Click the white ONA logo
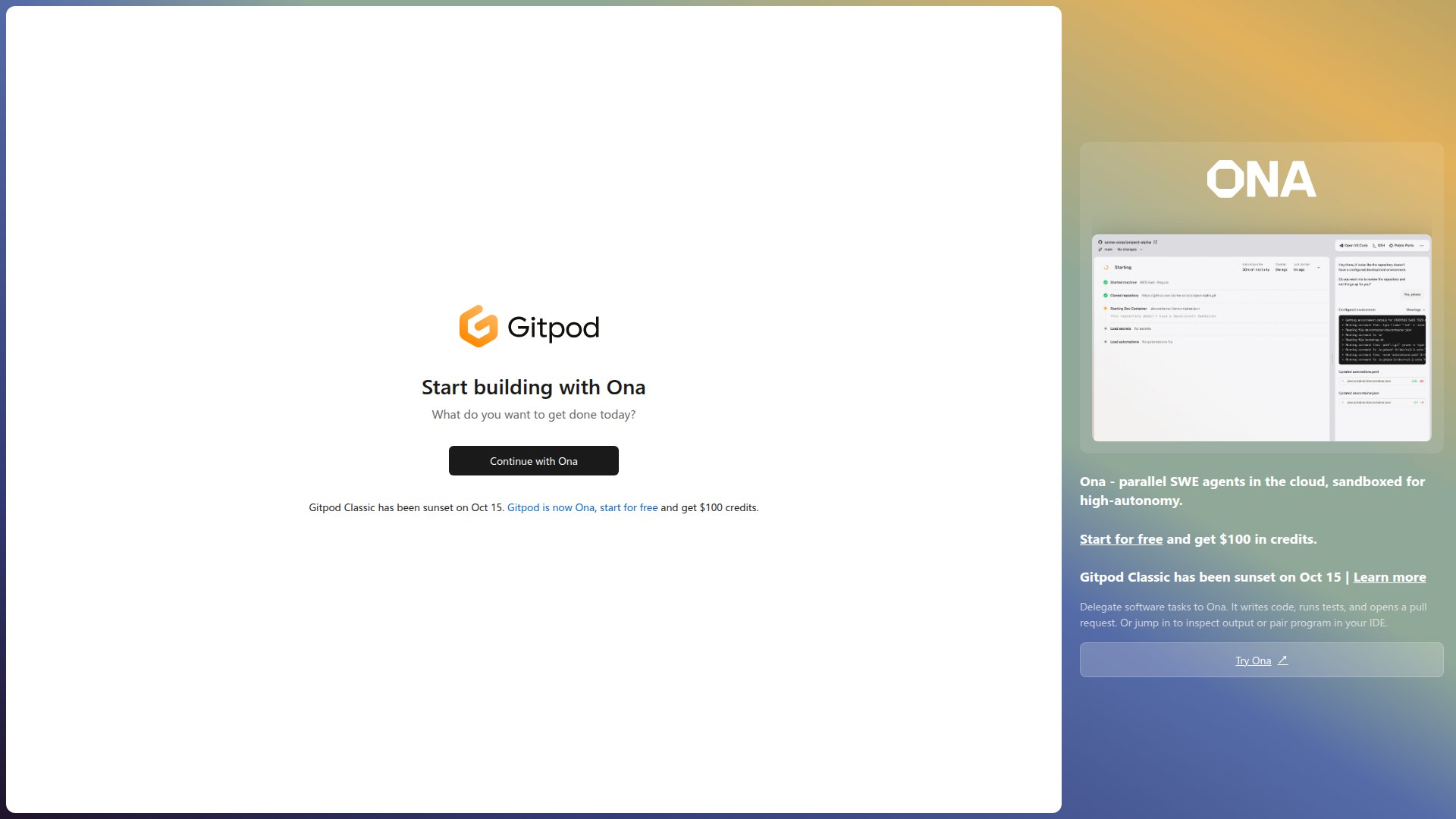Image resolution: width=1456 pixels, height=819 pixels. 1261,179
